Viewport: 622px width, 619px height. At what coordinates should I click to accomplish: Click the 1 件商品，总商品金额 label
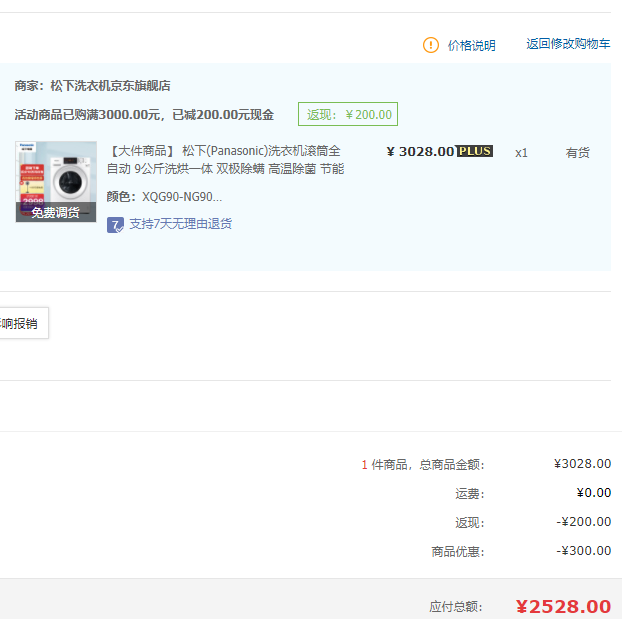tap(423, 465)
